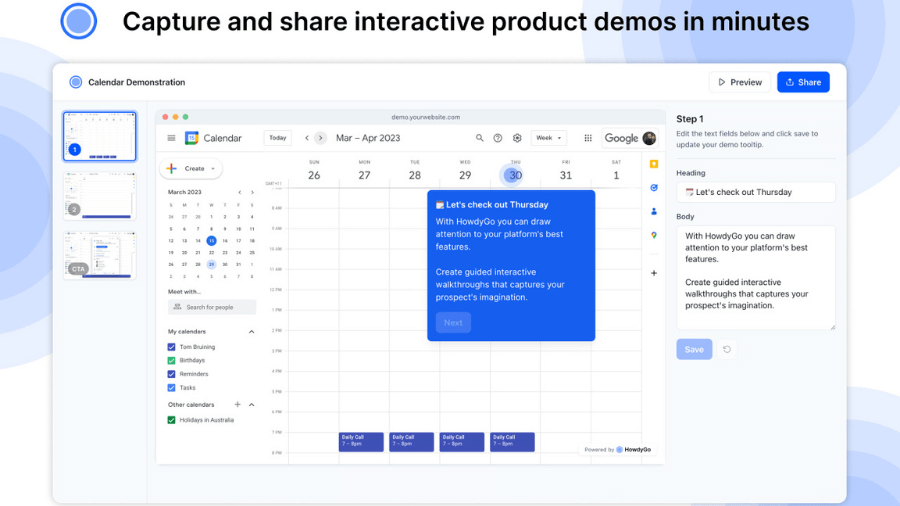The height and width of the screenshot is (506, 900).
Task: Select highlighted day 15 in mini calendar
Action: tap(211, 241)
